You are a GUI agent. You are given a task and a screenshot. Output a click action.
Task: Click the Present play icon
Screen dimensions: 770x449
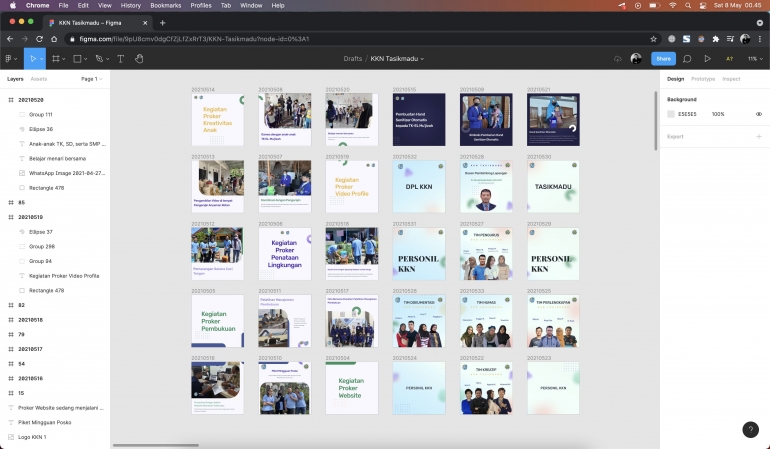click(707, 58)
